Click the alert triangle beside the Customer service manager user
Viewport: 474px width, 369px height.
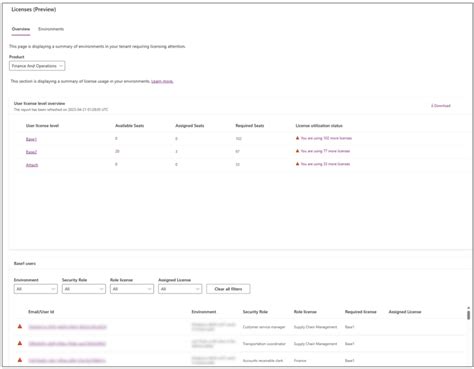[x=20, y=326]
